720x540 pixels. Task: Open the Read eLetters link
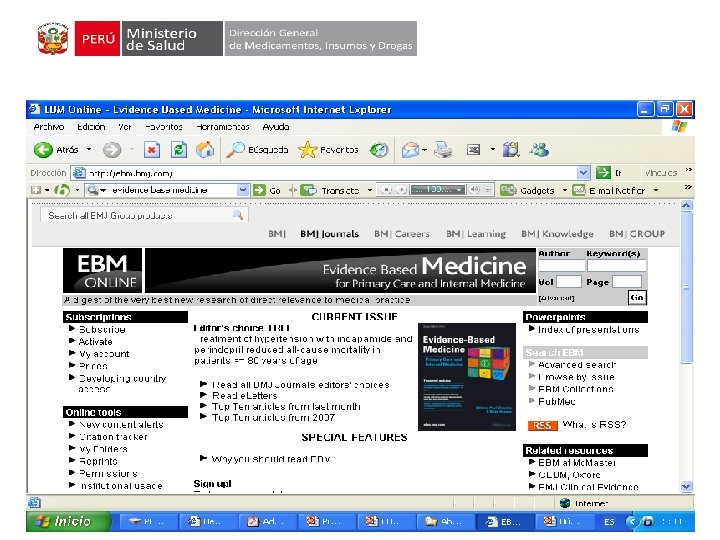[x=245, y=395]
